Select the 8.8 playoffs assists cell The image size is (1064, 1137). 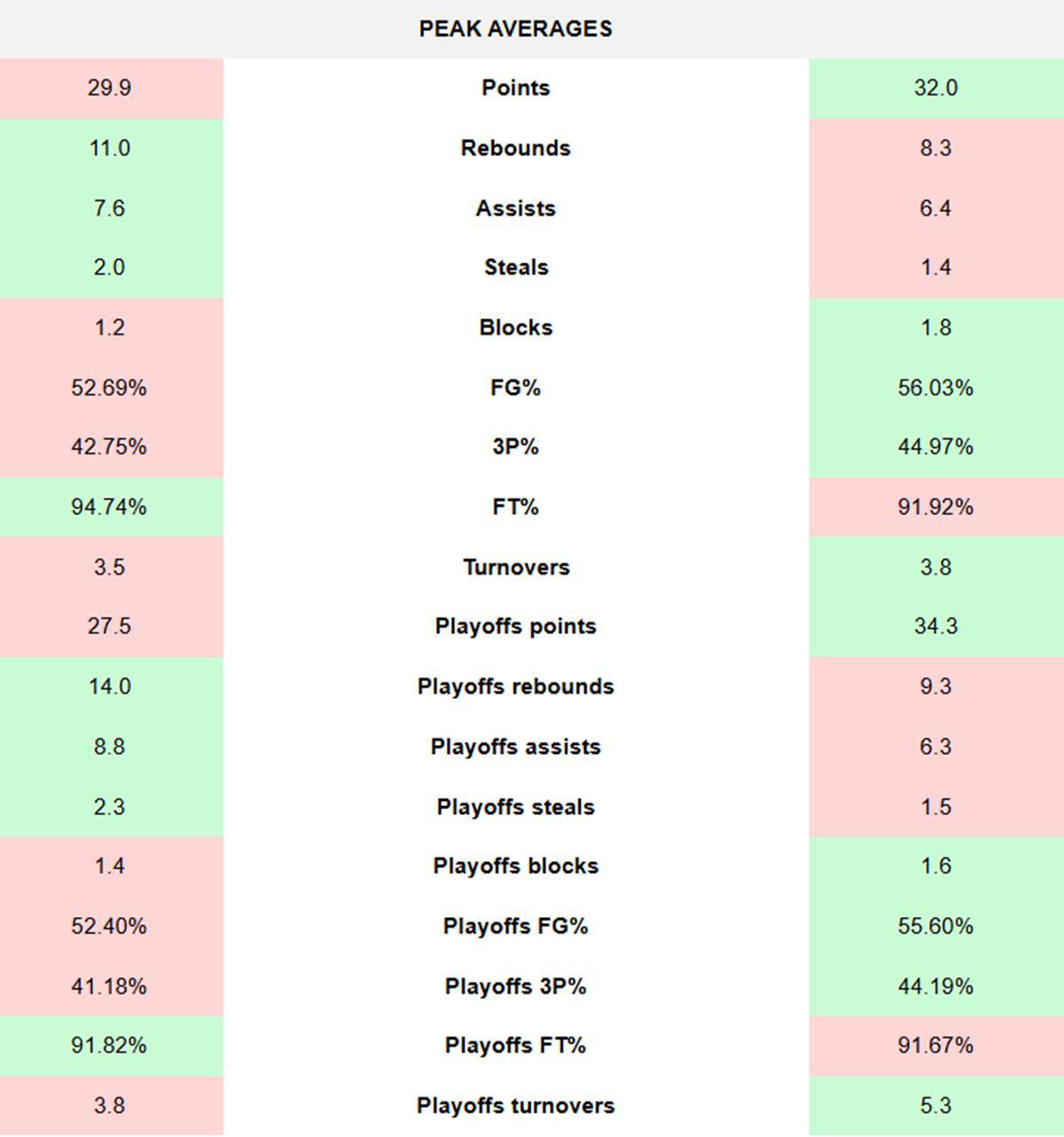[x=109, y=747]
